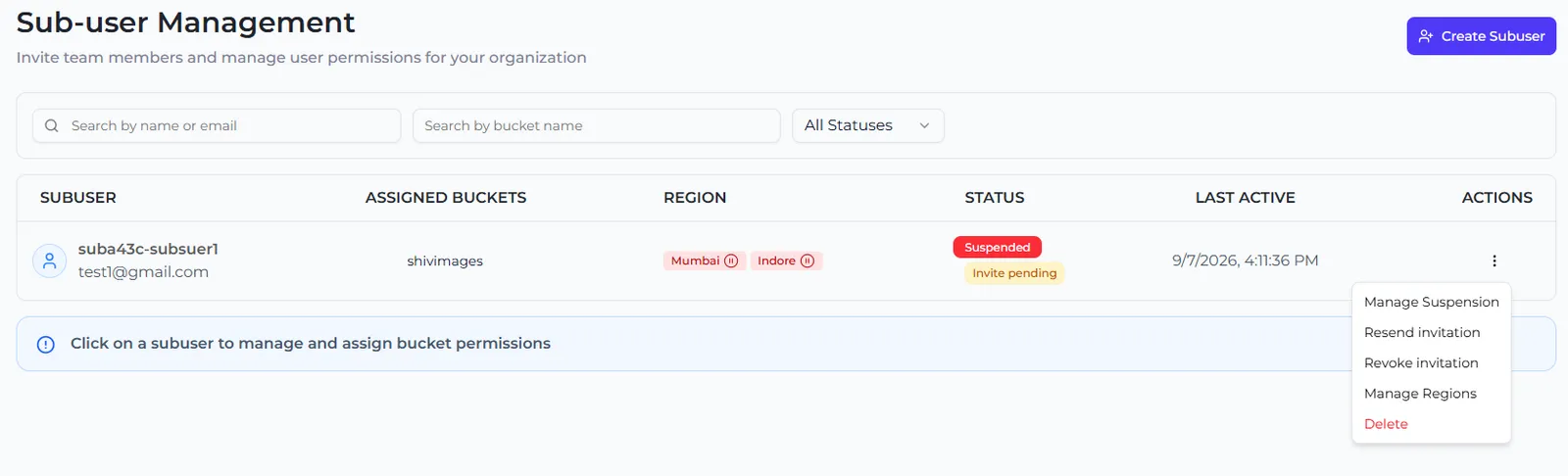The height and width of the screenshot is (476, 1568).
Task: Click the Invite pending badge
Action: coord(1014,273)
